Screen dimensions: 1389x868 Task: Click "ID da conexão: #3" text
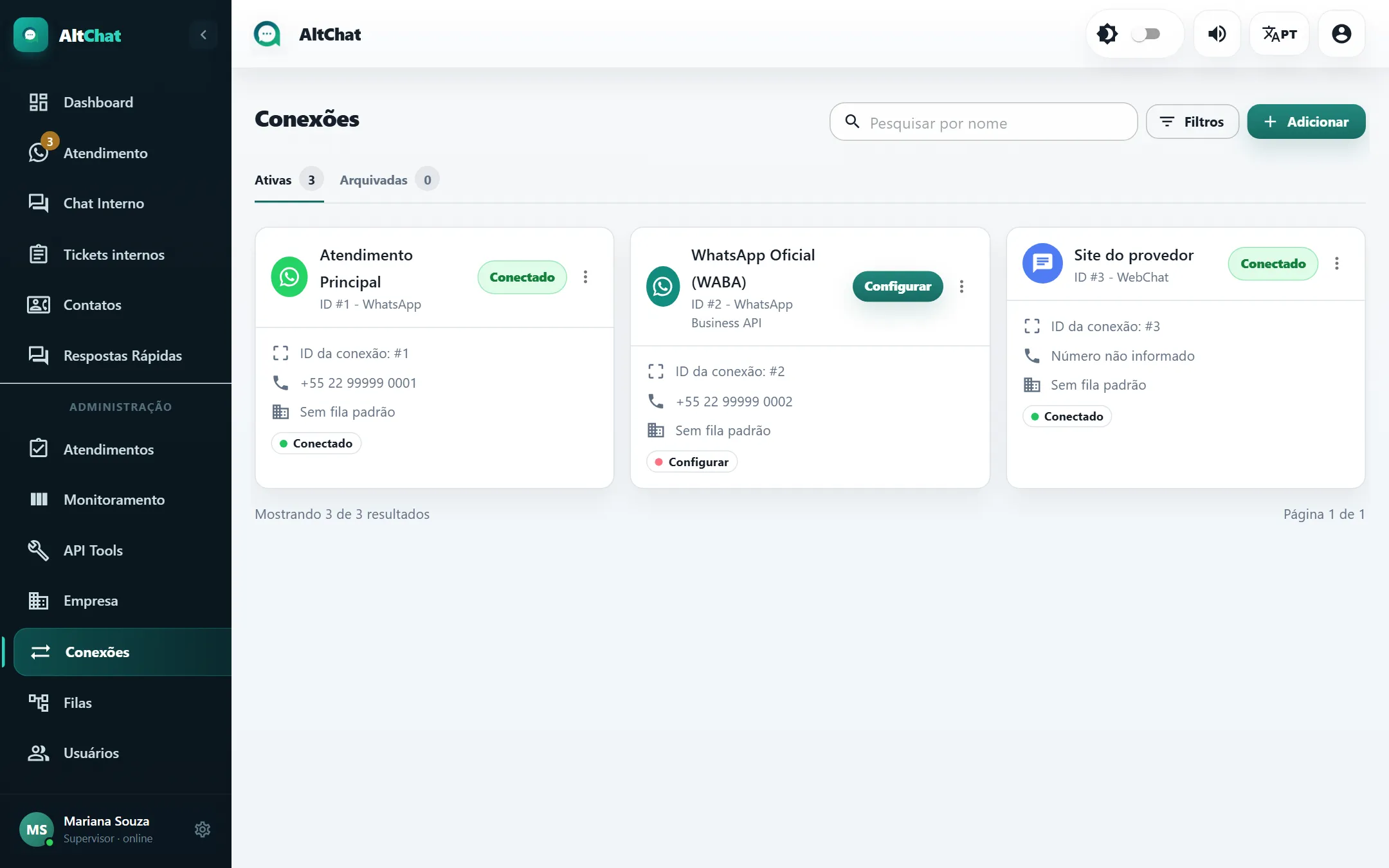click(1105, 326)
